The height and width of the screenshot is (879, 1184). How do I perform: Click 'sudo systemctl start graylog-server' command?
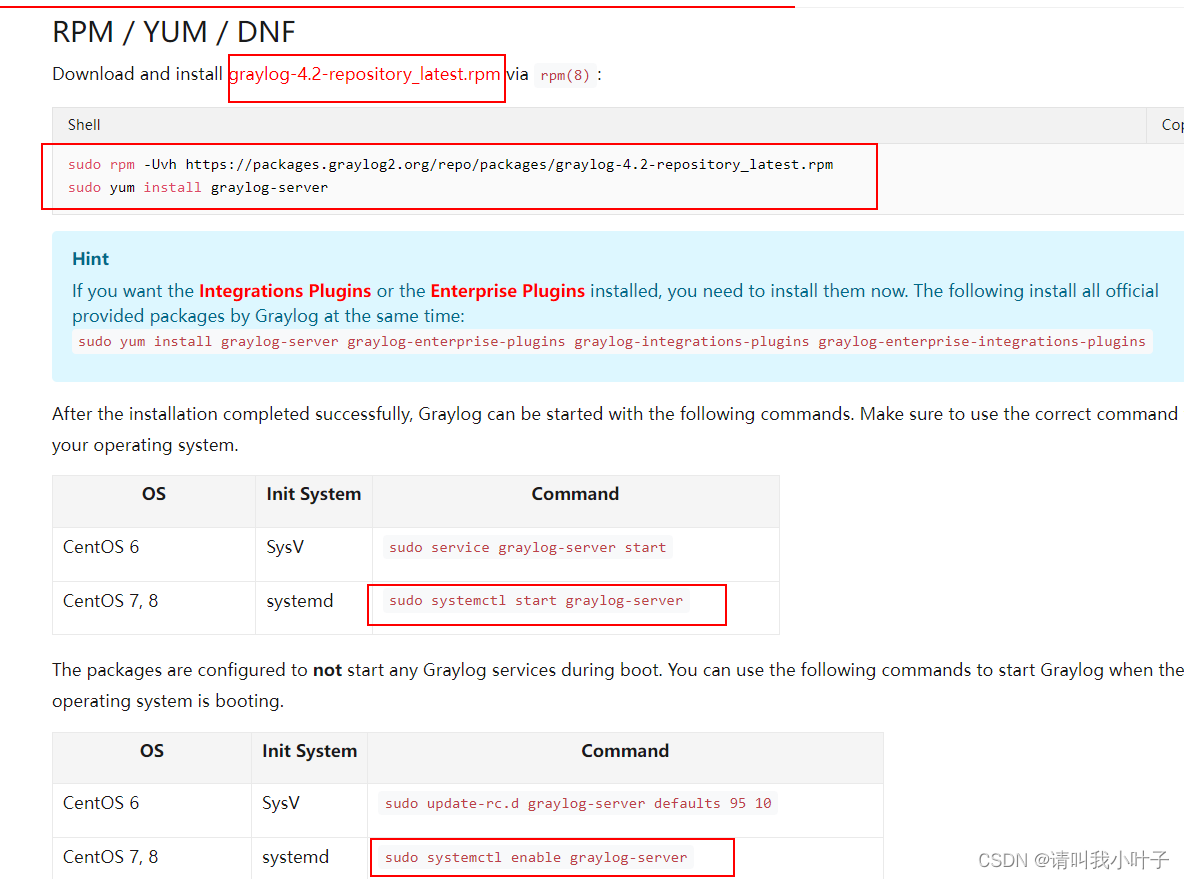click(536, 601)
